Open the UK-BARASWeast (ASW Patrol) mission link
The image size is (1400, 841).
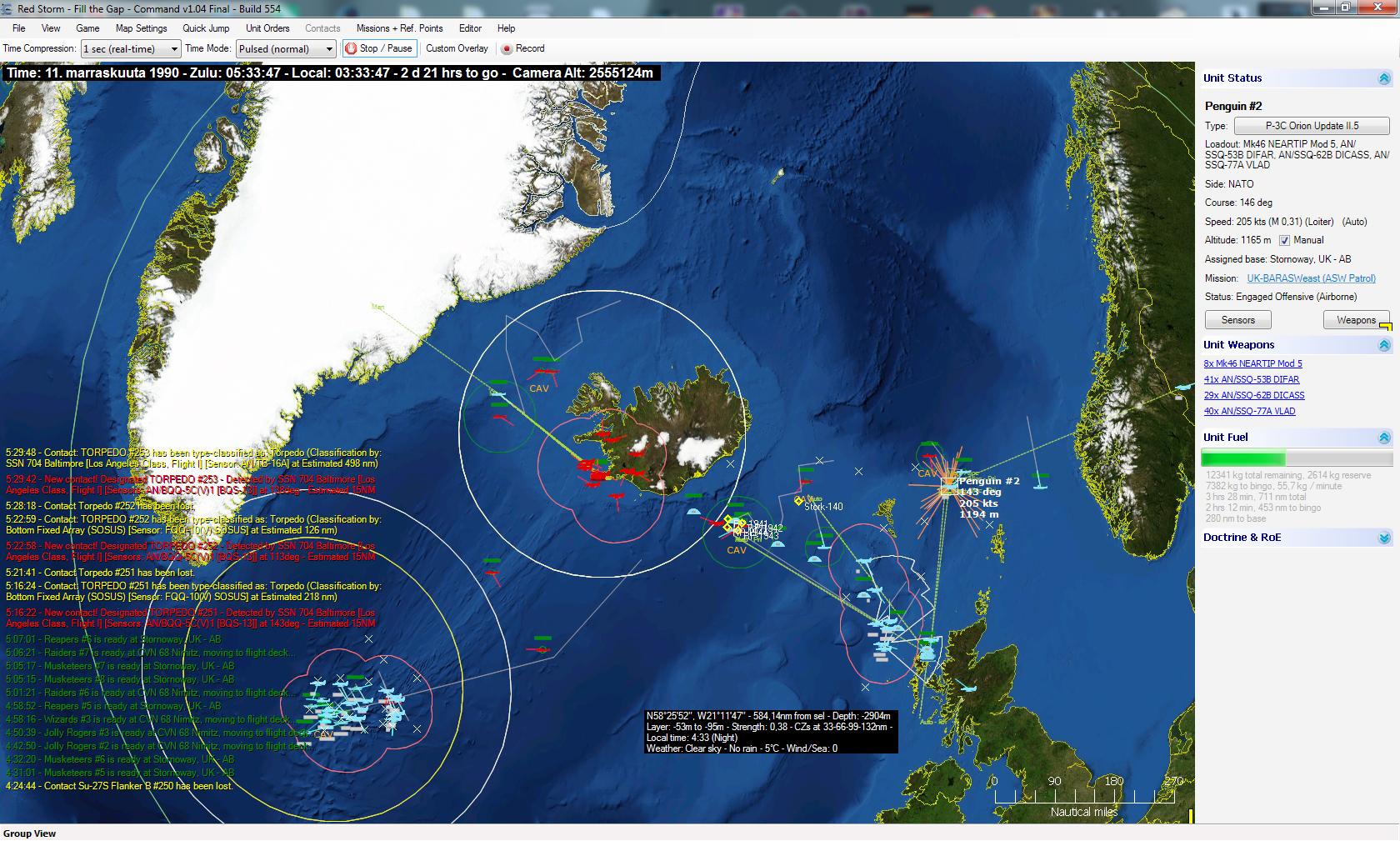[1311, 278]
